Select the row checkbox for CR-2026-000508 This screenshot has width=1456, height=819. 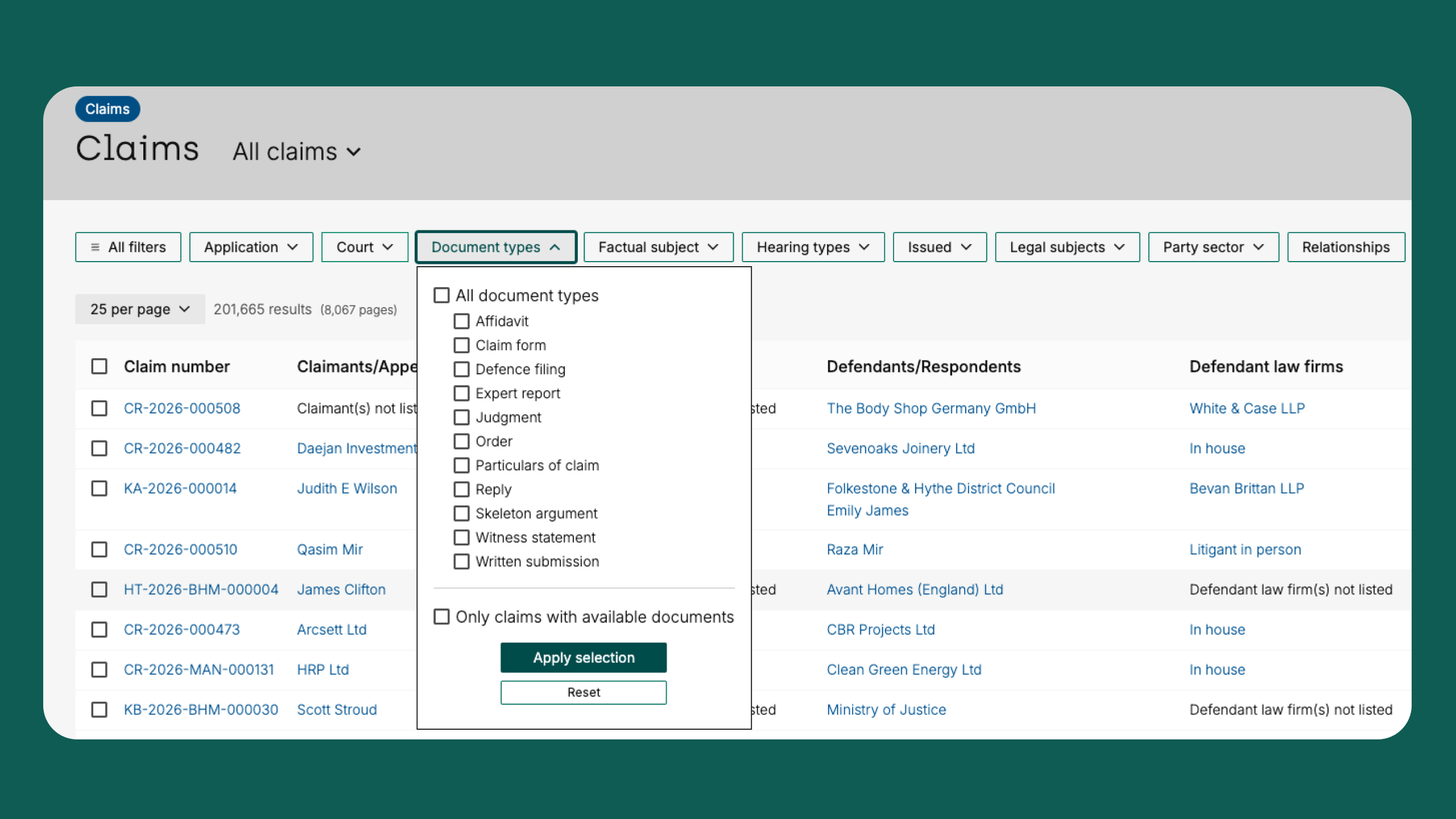tap(99, 408)
